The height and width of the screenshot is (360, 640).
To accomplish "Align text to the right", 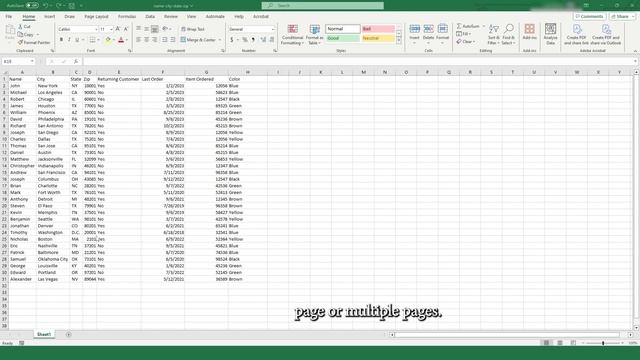I will click(155, 40).
